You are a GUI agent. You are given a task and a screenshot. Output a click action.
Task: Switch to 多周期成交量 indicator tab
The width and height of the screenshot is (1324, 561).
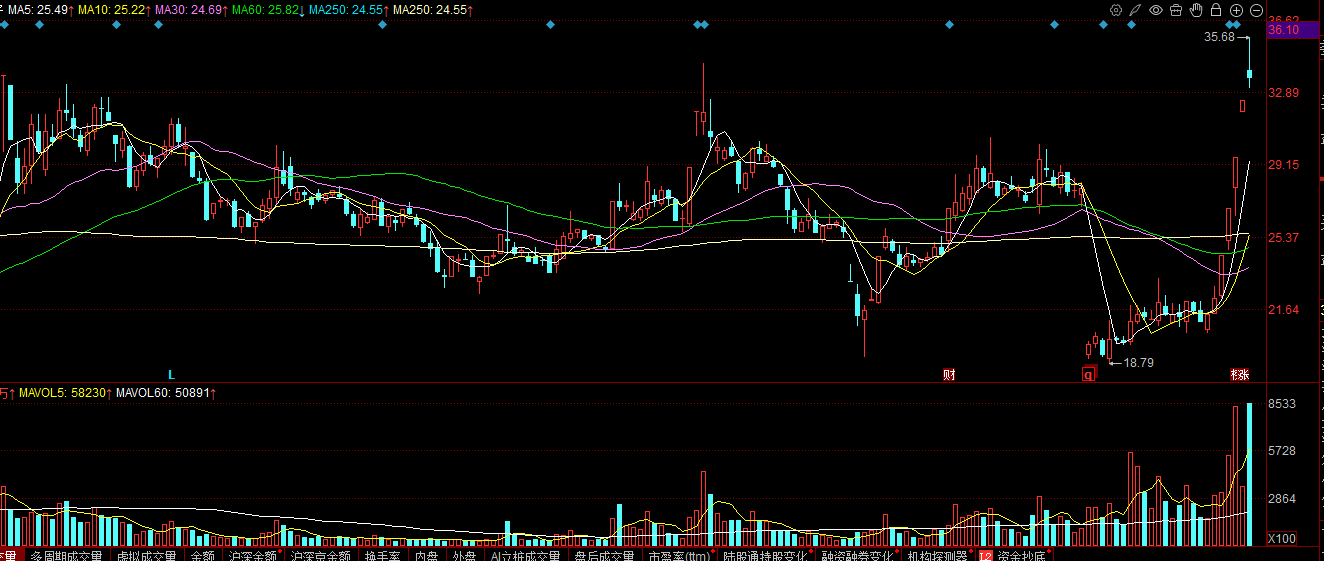tap(66, 556)
